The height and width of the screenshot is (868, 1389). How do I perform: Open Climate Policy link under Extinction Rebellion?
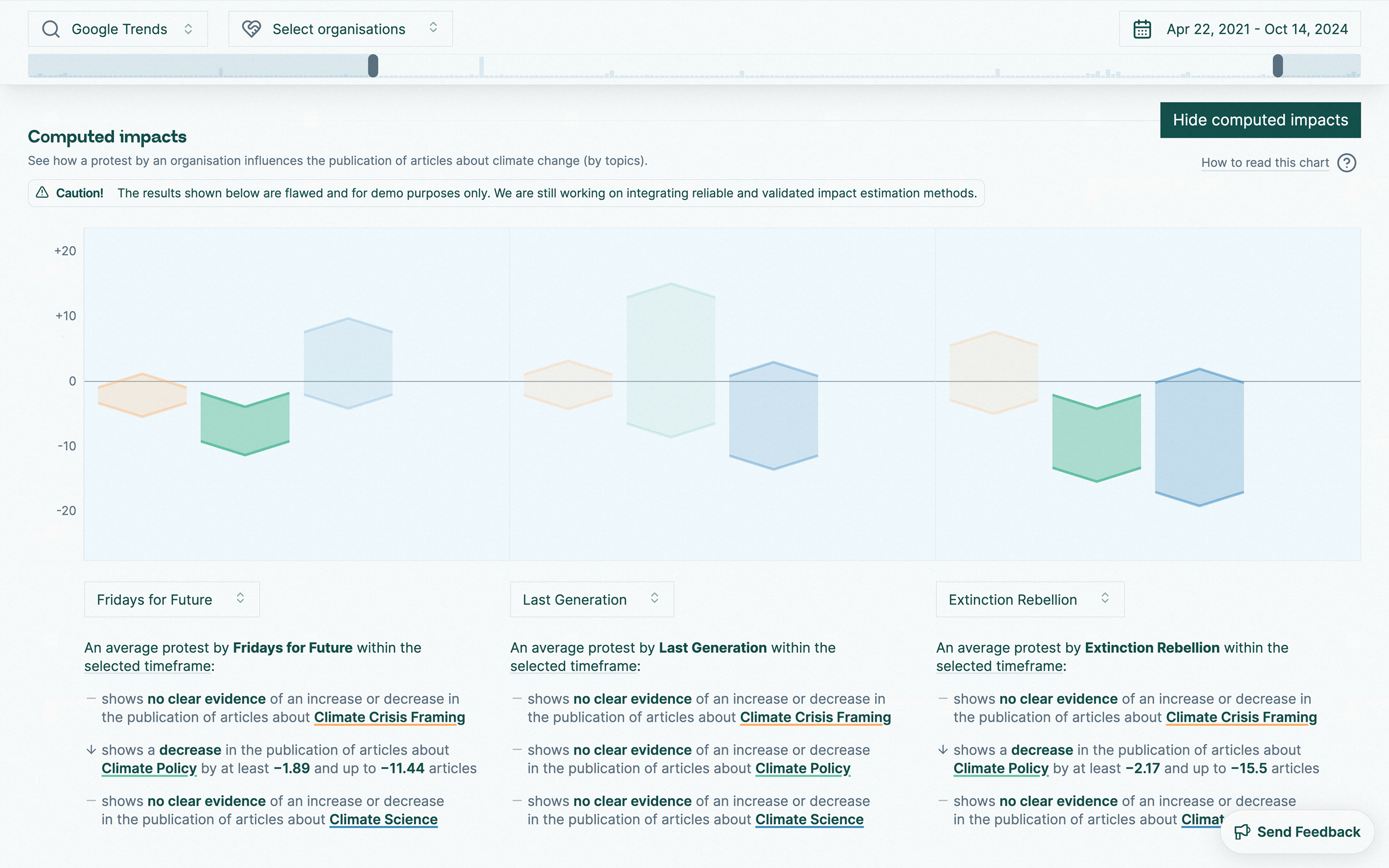1001,769
